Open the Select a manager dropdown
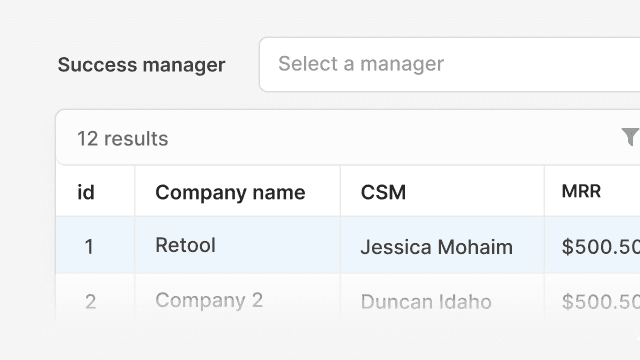The width and height of the screenshot is (640, 360). 450,64
